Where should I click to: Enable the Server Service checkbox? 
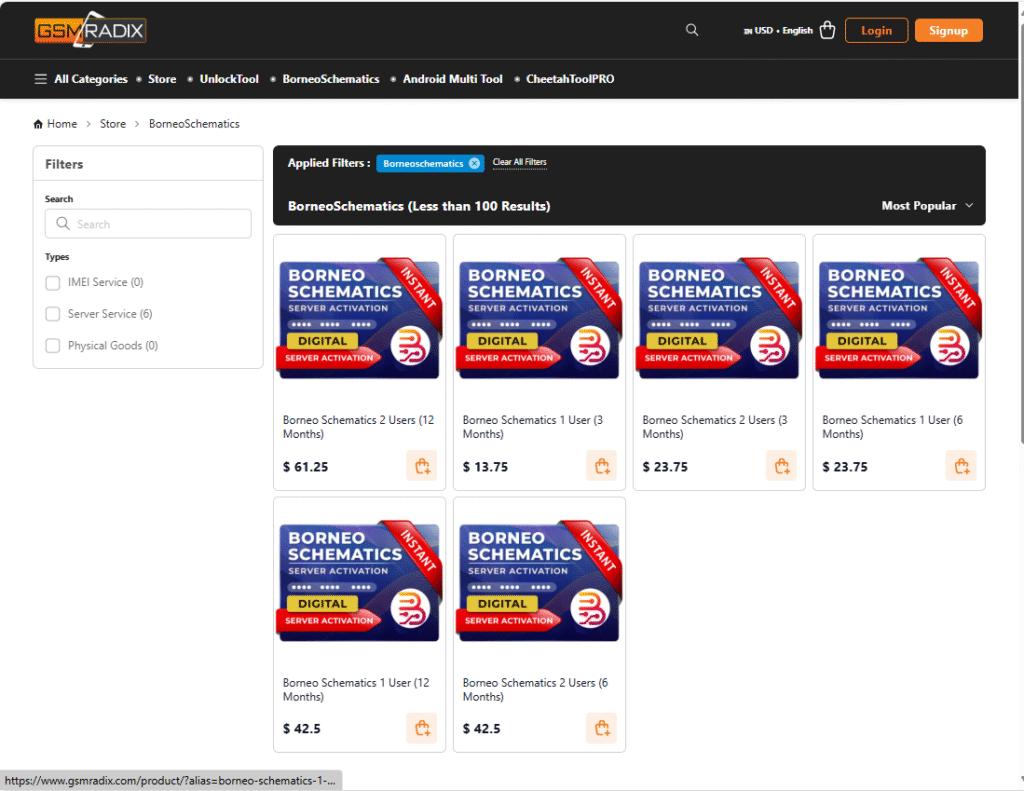[53, 314]
